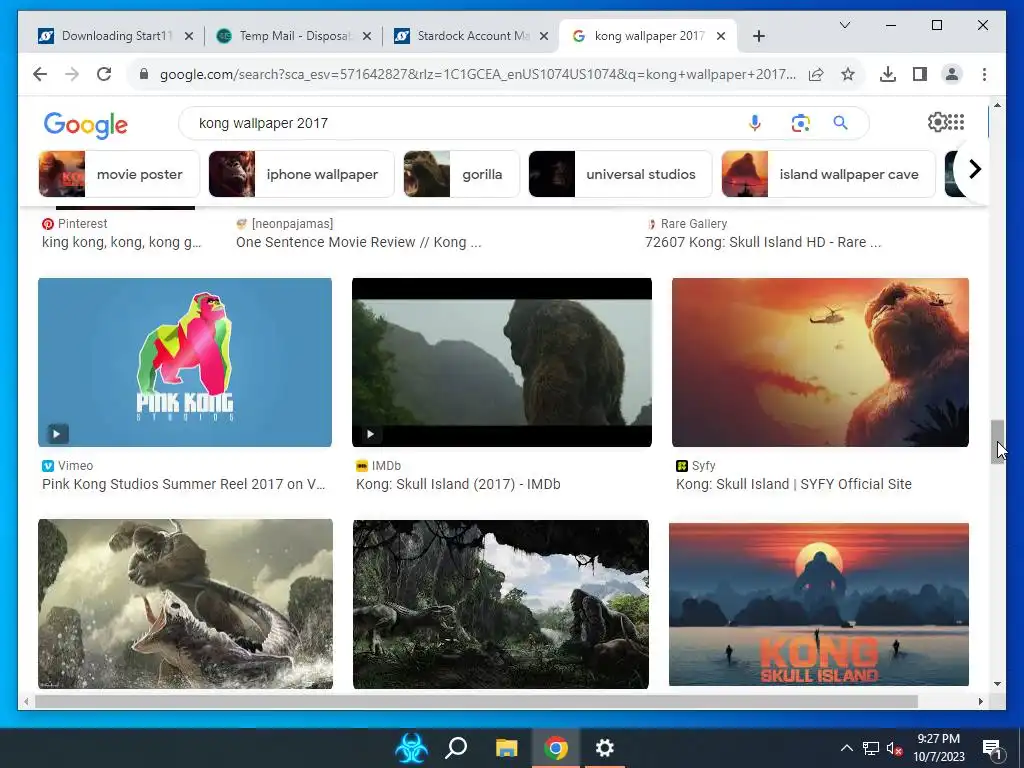
Task: Open Kong: Skull Island IMDb link
Action: tap(458, 485)
